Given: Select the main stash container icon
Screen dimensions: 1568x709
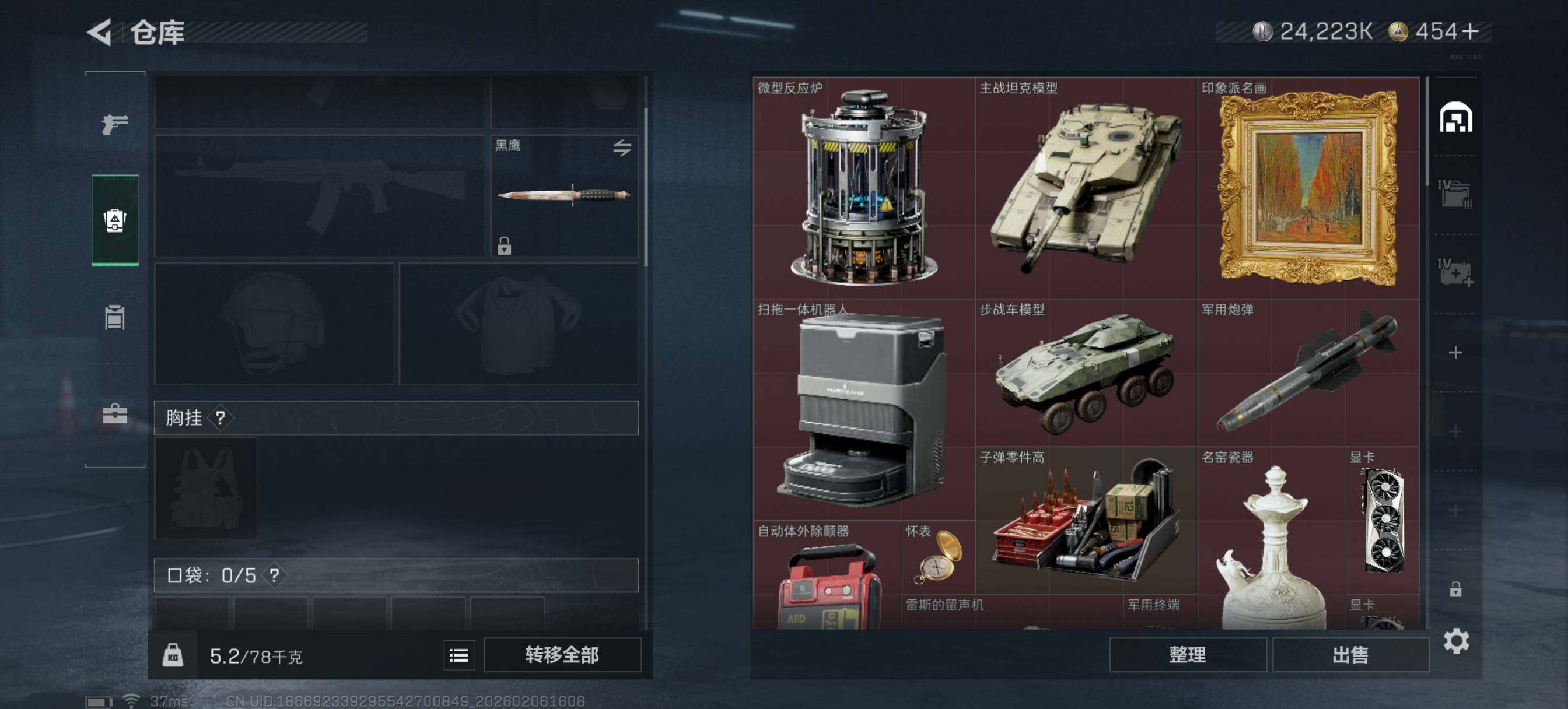Looking at the screenshot, I should point(1455,118).
